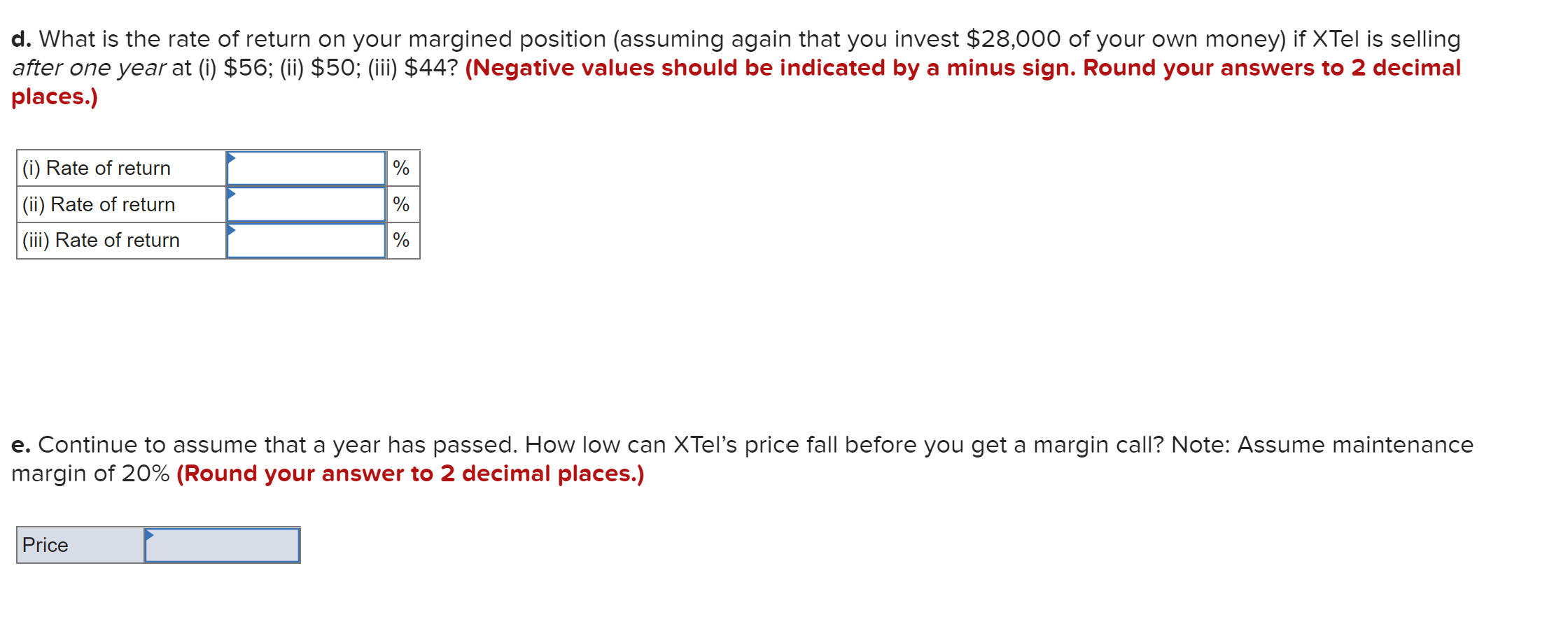Click the (i) Rate of return row label
Image resolution: width=1568 pixels, height=617 pixels.
(97, 168)
